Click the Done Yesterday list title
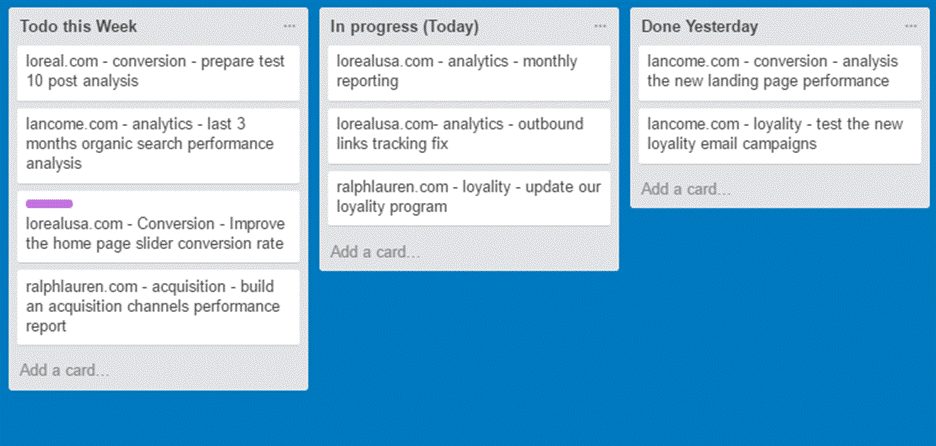This screenshot has width=936, height=446. click(700, 26)
